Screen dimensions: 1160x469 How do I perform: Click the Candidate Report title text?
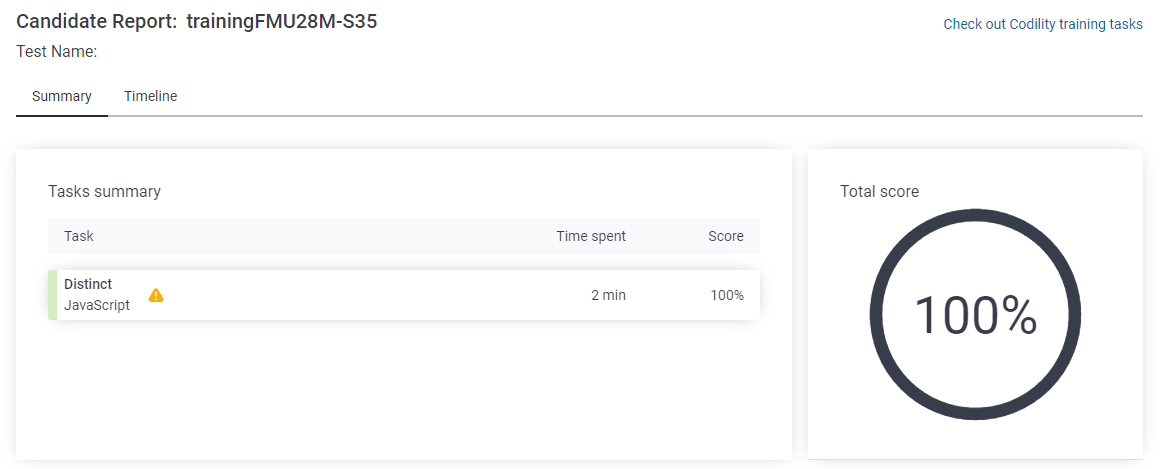[x=97, y=21]
